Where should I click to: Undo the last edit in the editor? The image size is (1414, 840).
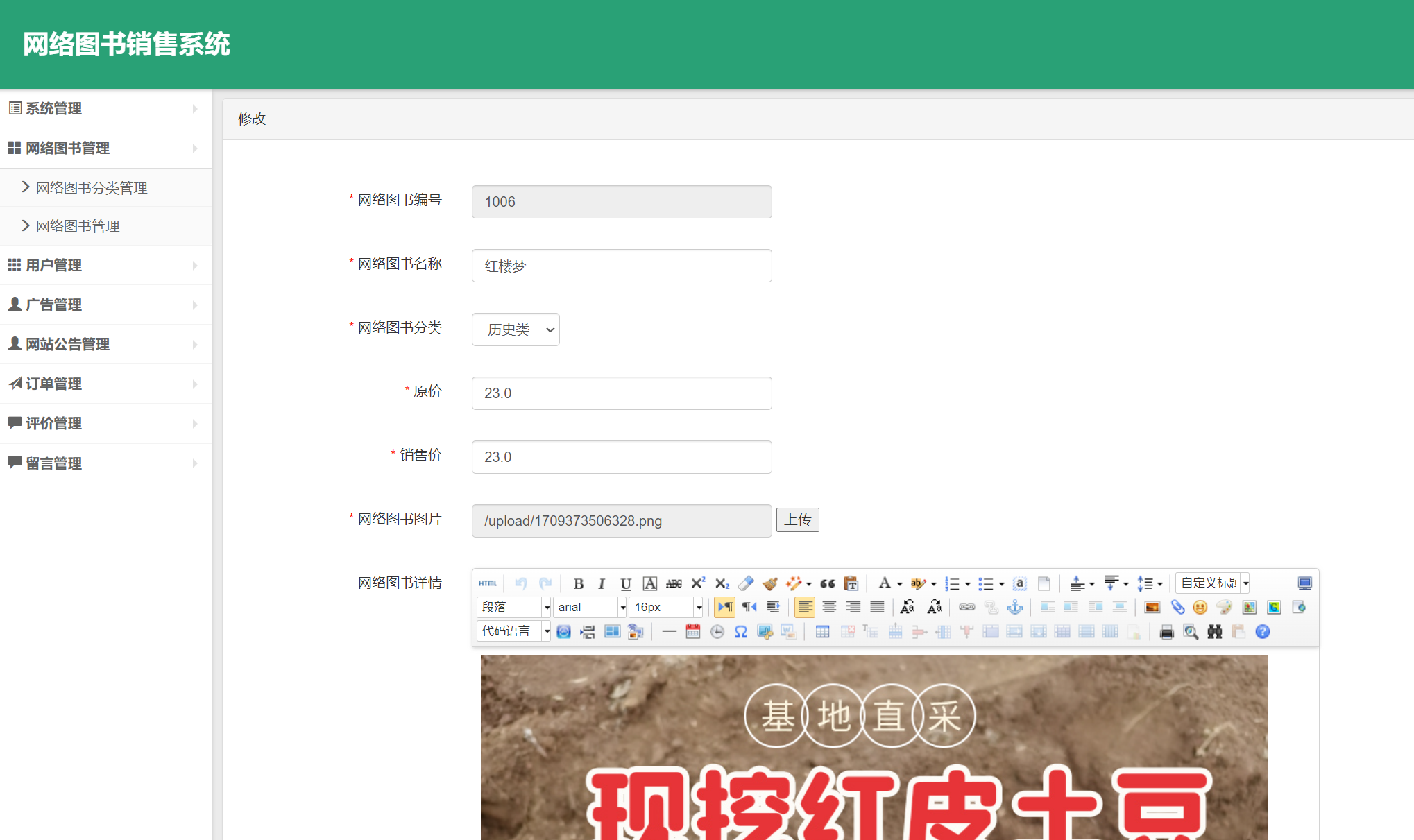tap(521, 583)
